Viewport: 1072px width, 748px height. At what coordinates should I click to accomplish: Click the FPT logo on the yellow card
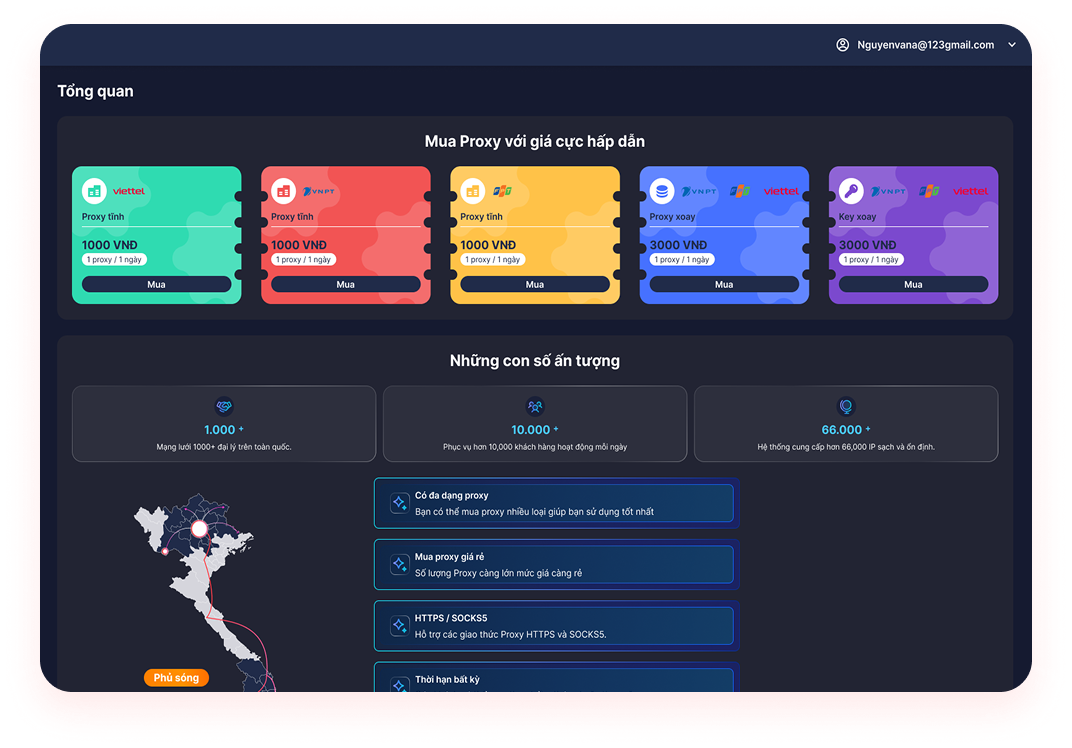501,190
